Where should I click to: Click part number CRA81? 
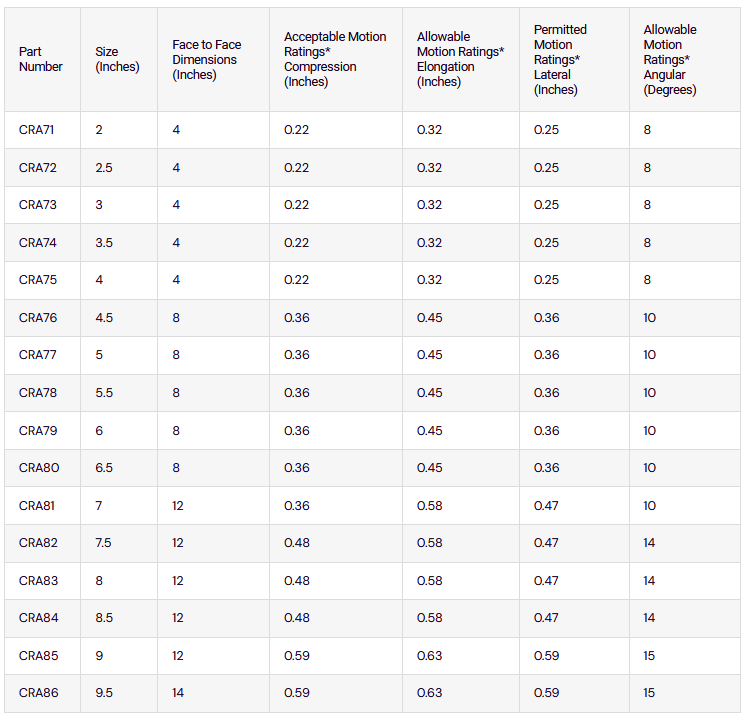tap(38, 506)
